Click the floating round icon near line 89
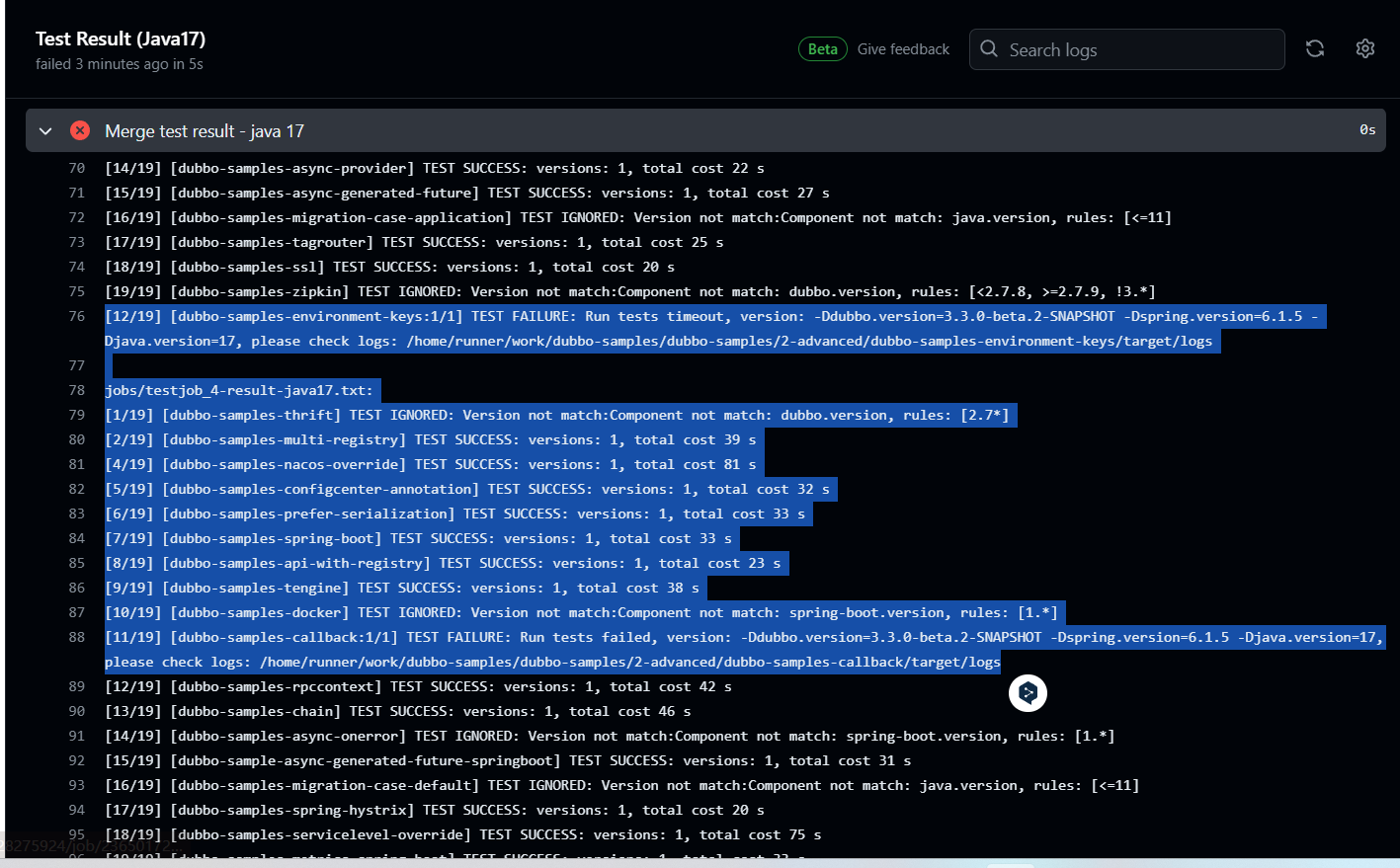1400x868 pixels. 1028,693
